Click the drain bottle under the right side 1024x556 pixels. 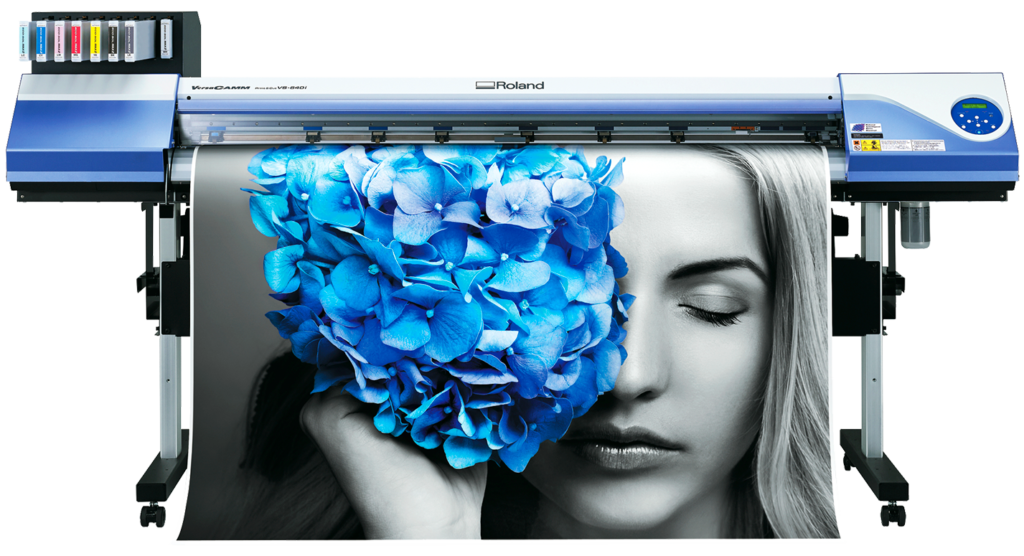[914, 224]
